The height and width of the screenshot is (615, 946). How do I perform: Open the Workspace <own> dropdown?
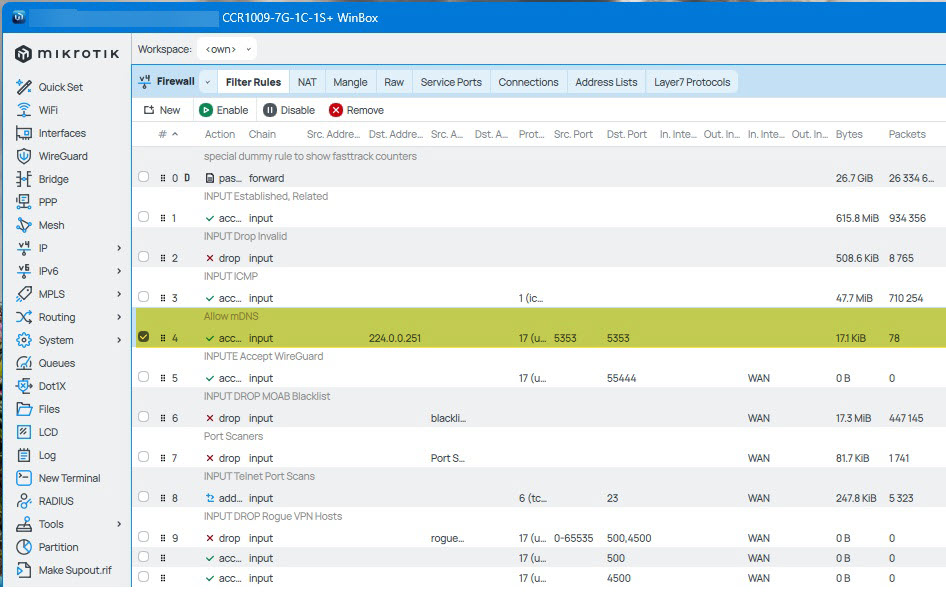coord(227,49)
